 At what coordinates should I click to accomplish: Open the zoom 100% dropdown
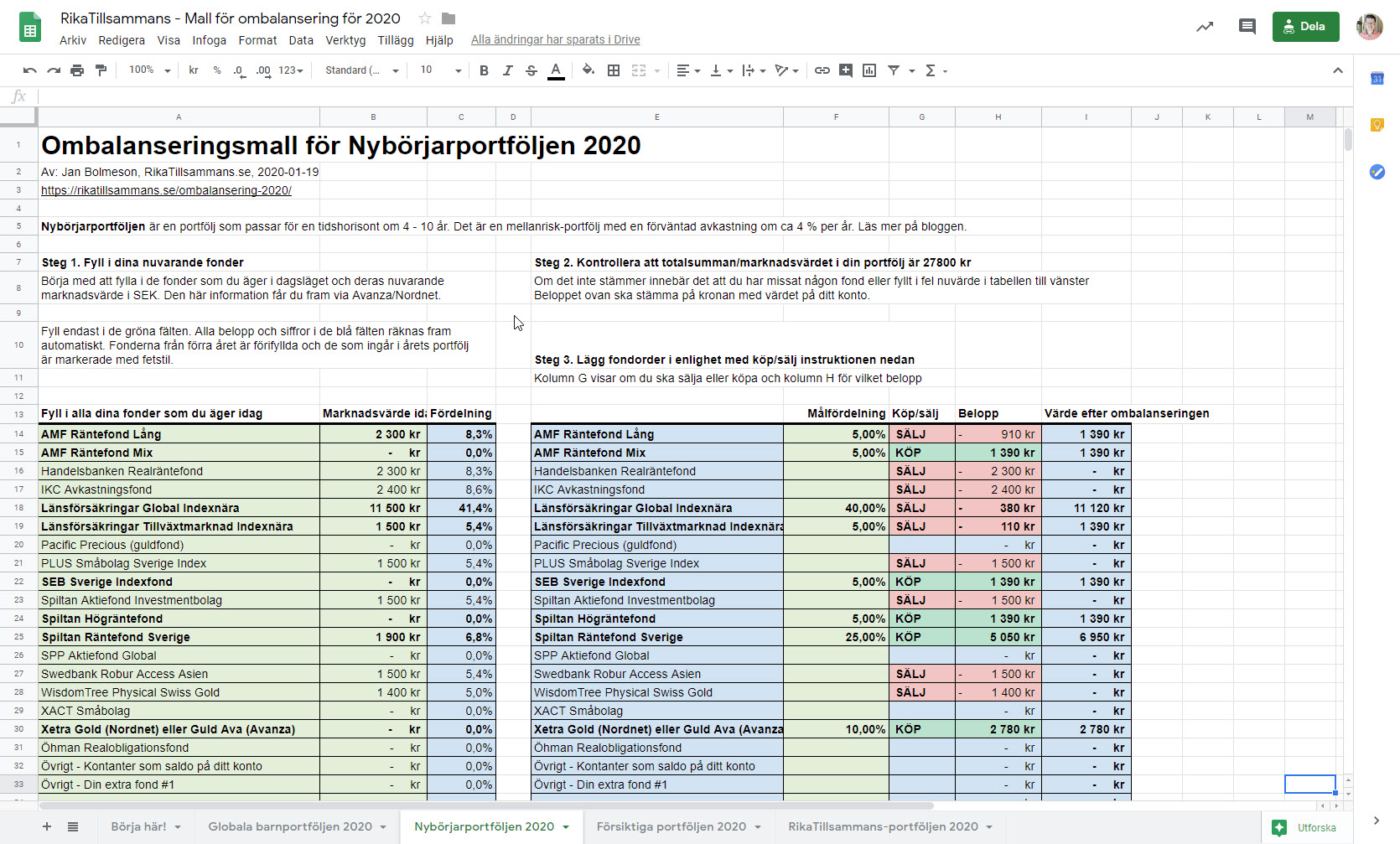pos(149,70)
